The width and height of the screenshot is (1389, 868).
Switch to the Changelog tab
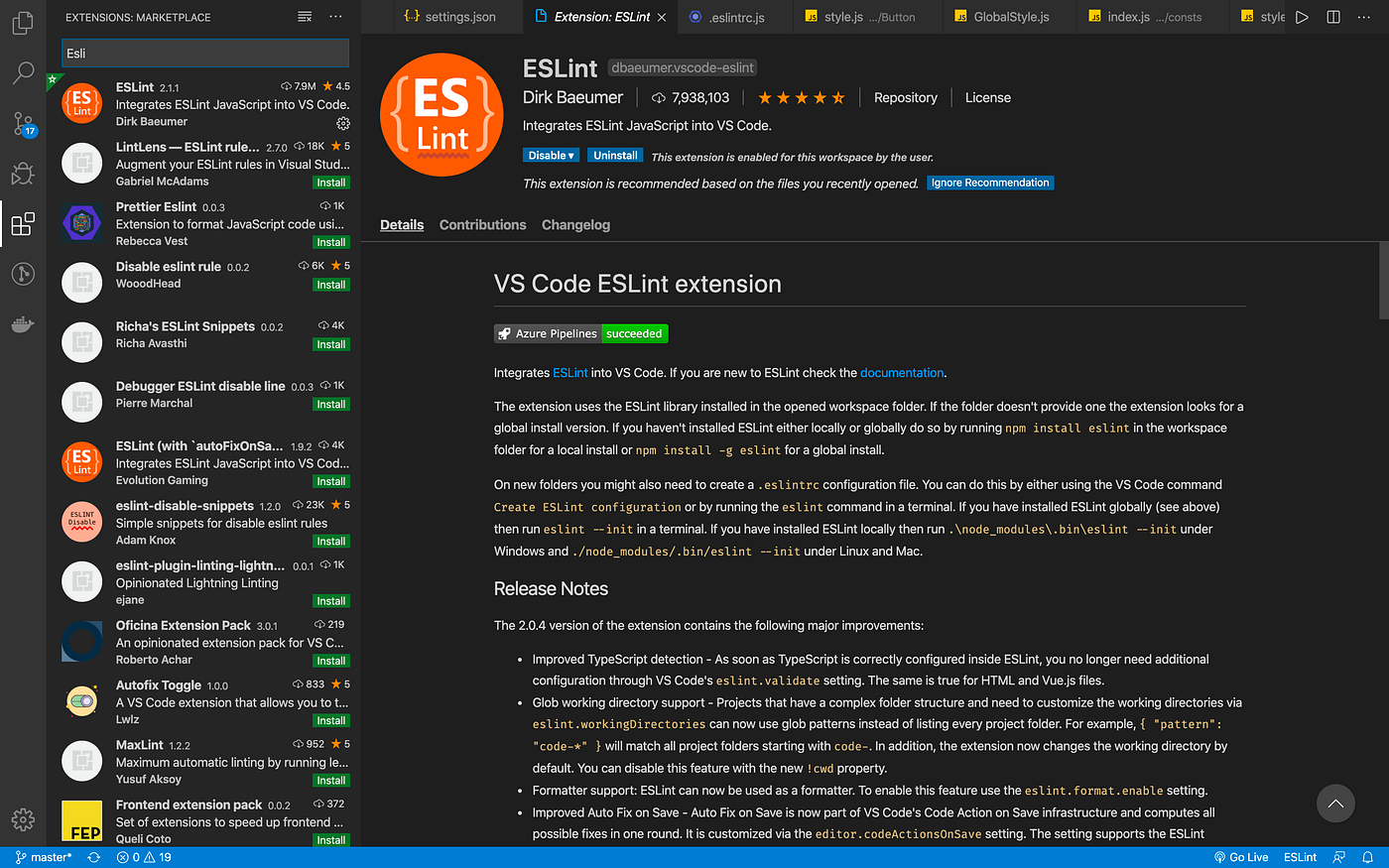(x=575, y=225)
